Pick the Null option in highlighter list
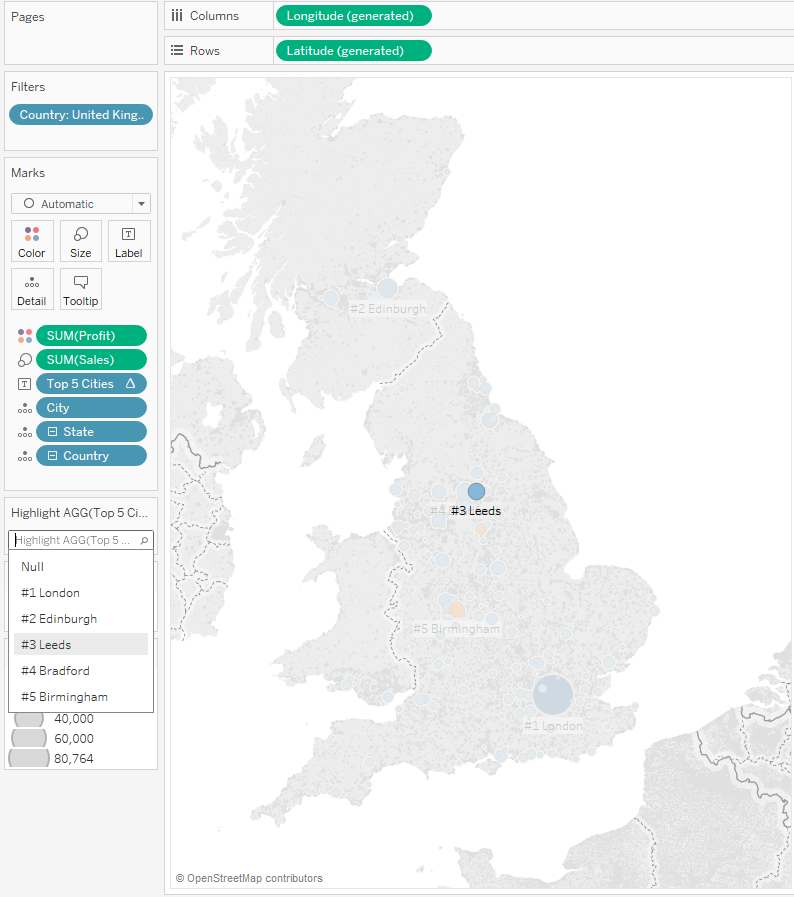 [32, 567]
